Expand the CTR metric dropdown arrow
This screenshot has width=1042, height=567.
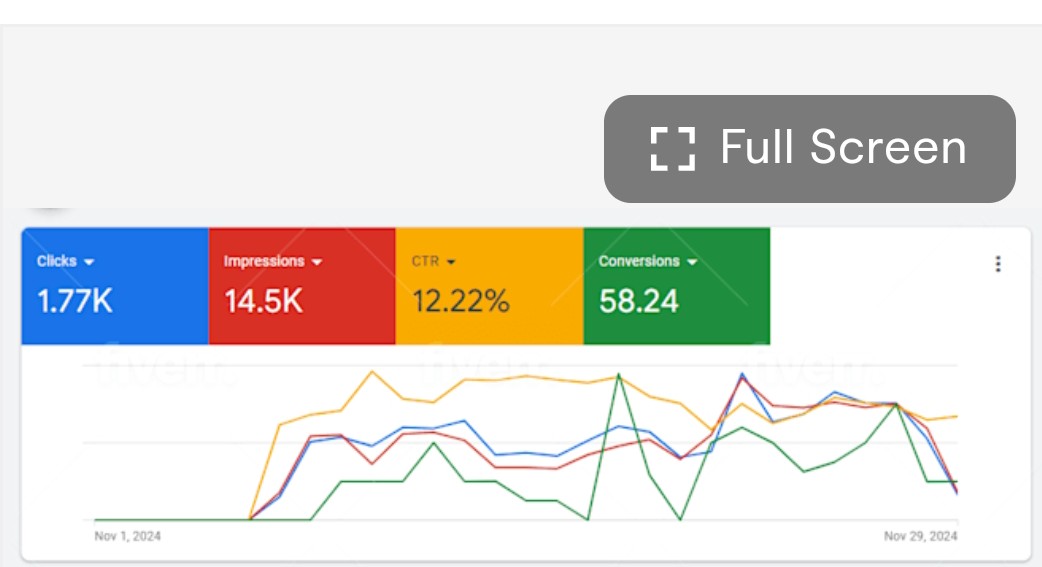(x=451, y=262)
